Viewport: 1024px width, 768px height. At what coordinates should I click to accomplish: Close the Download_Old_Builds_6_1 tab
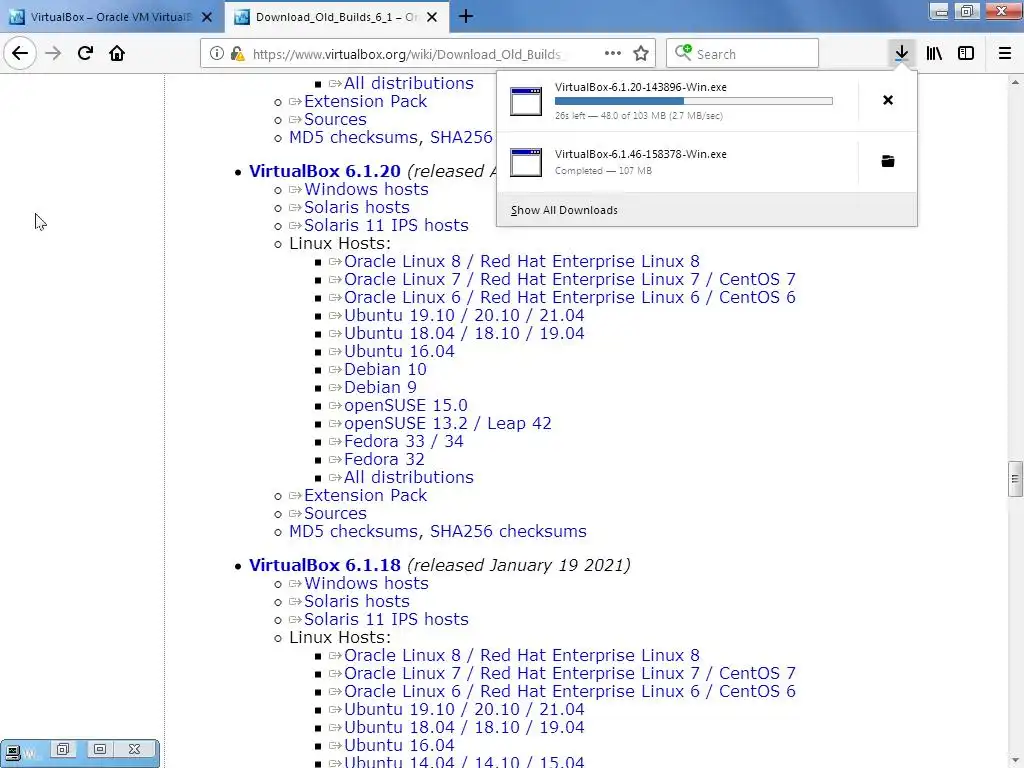(432, 17)
